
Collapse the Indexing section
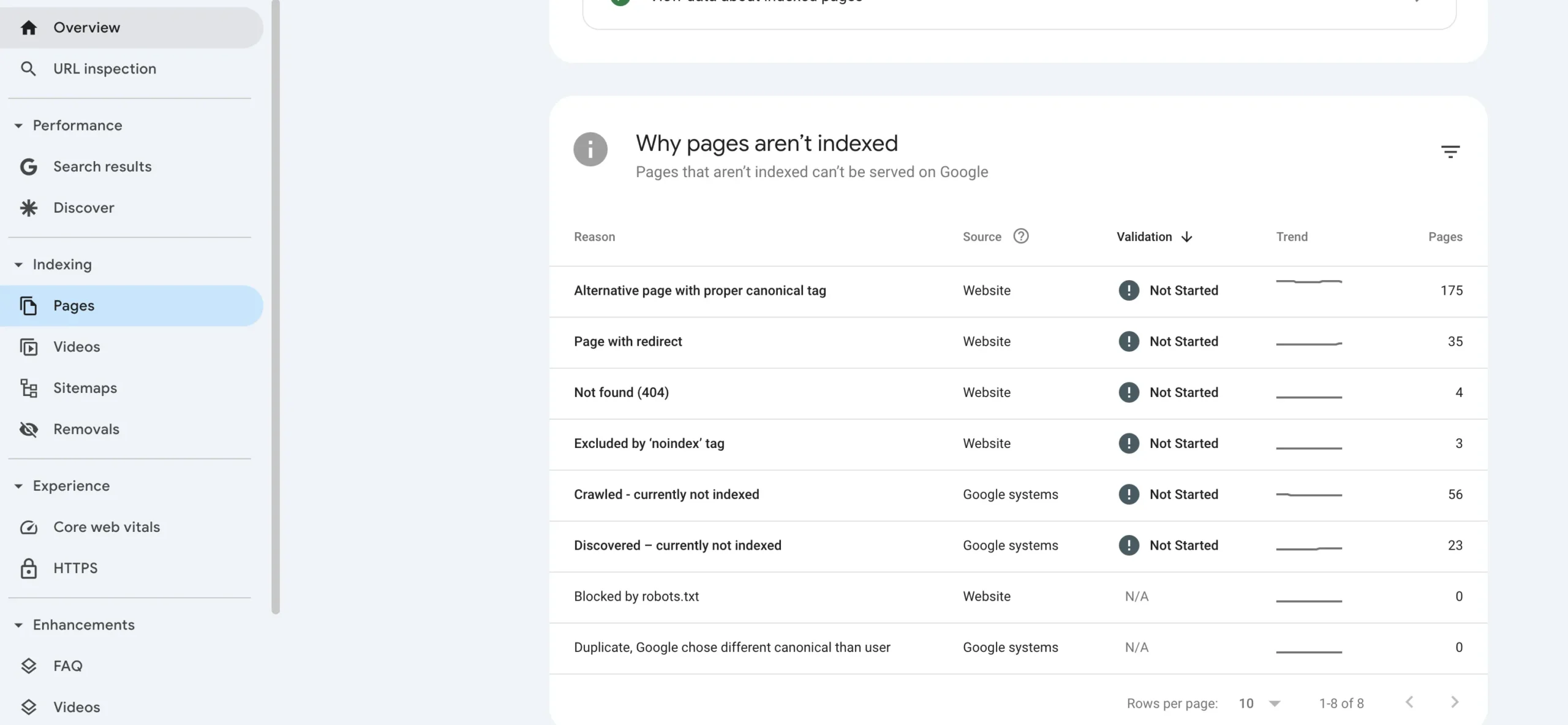18,265
